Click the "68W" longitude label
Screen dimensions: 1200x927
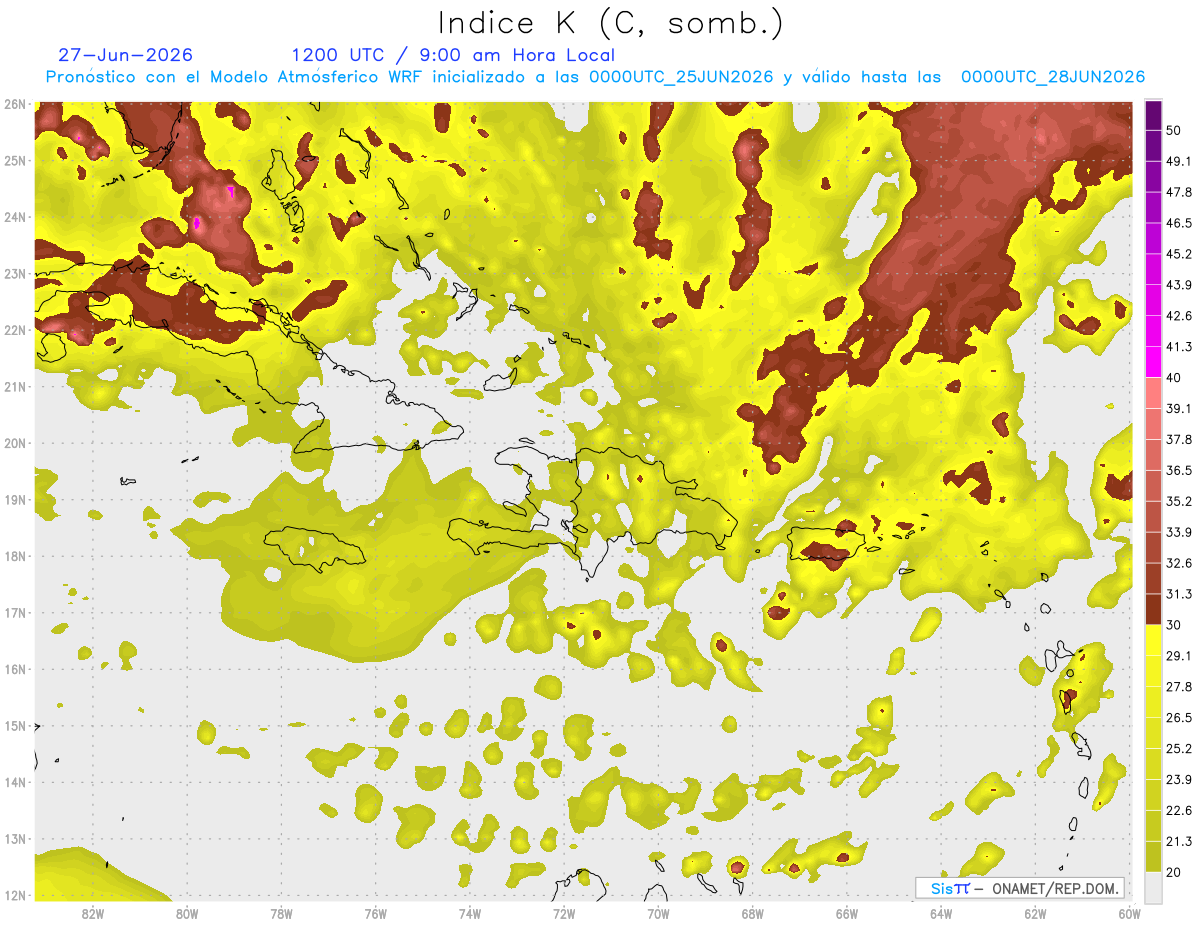(x=753, y=913)
